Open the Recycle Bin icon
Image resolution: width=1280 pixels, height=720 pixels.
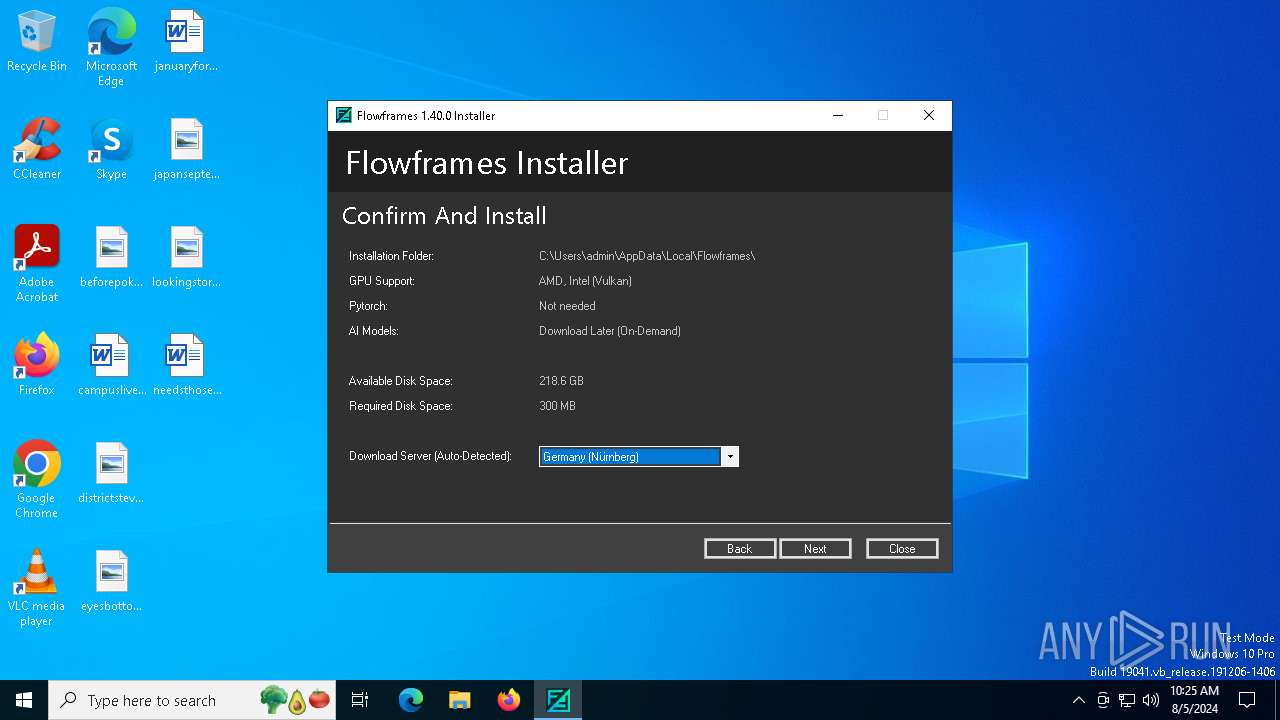click(x=37, y=42)
